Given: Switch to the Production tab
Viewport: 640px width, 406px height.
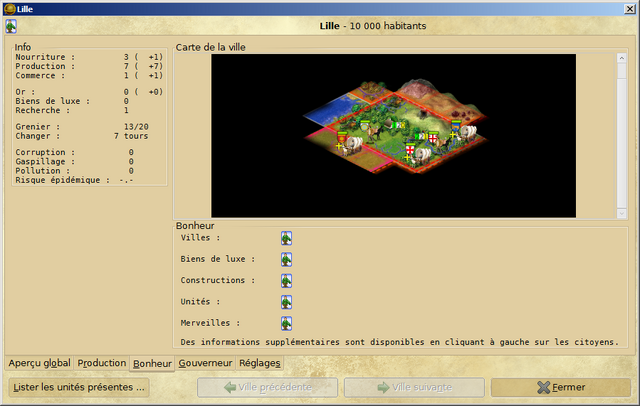Looking at the screenshot, I should (x=102, y=363).
